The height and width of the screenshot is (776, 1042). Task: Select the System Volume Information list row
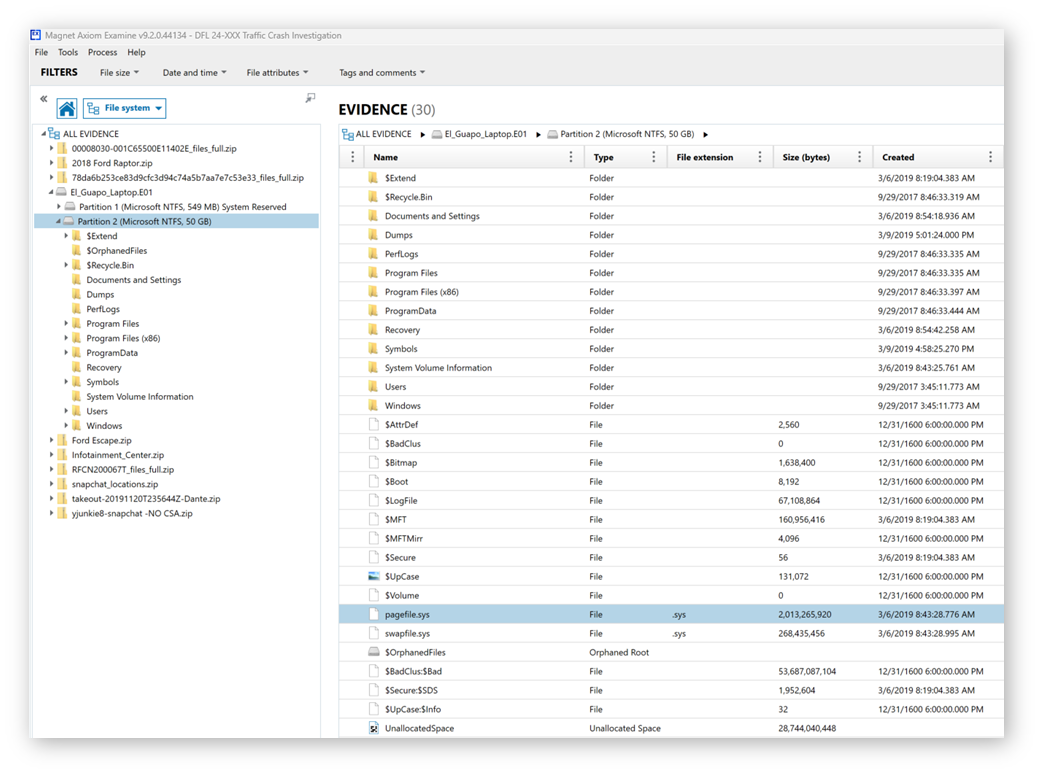(671, 368)
